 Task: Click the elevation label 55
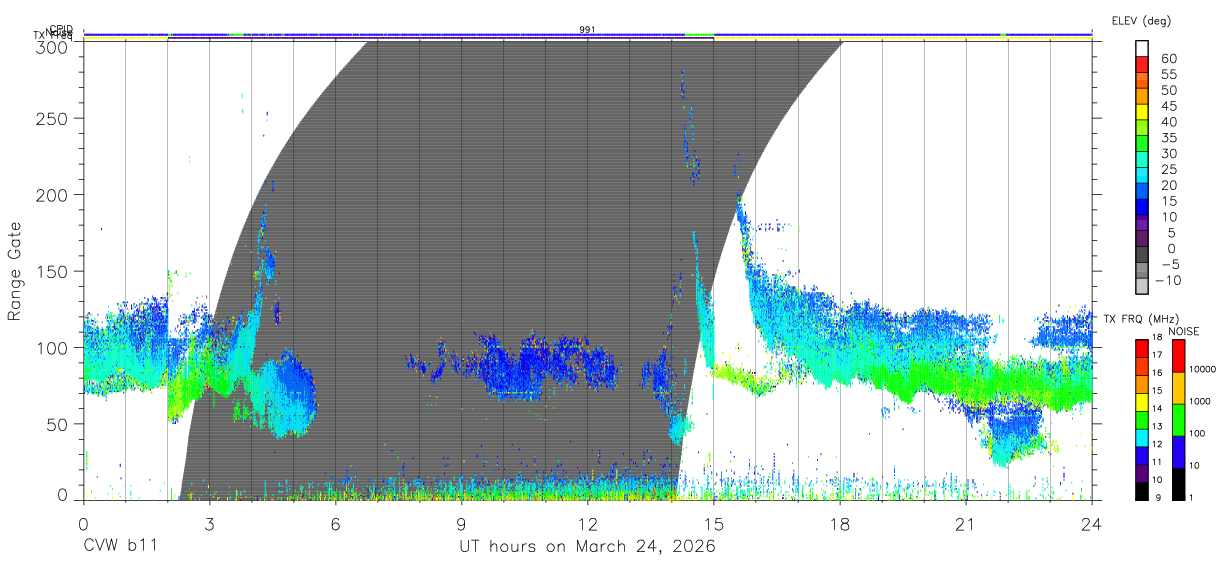point(1168,75)
